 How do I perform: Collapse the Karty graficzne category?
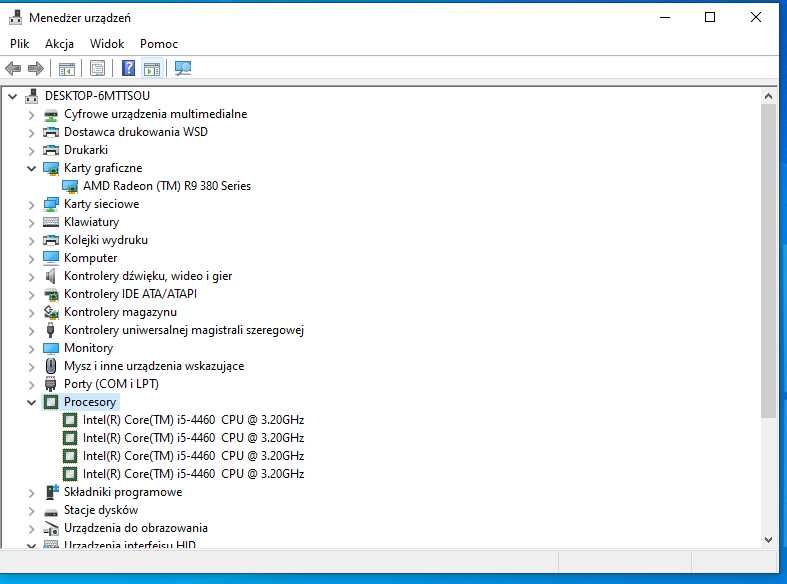32,168
